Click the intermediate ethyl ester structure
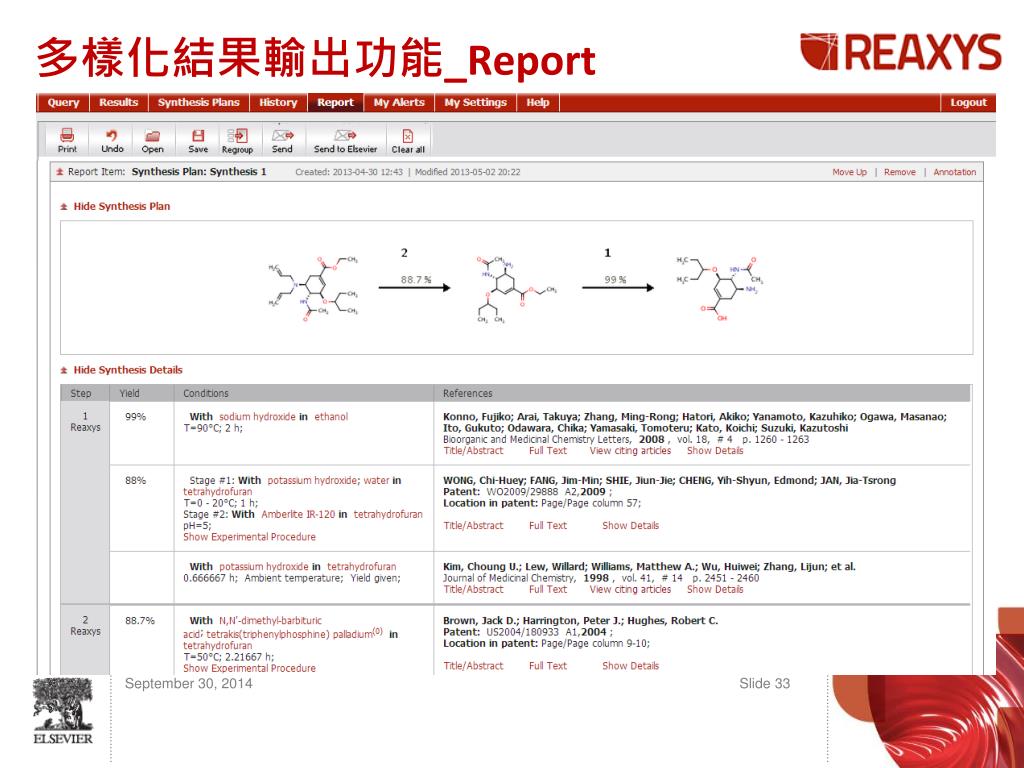 pos(516,289)
